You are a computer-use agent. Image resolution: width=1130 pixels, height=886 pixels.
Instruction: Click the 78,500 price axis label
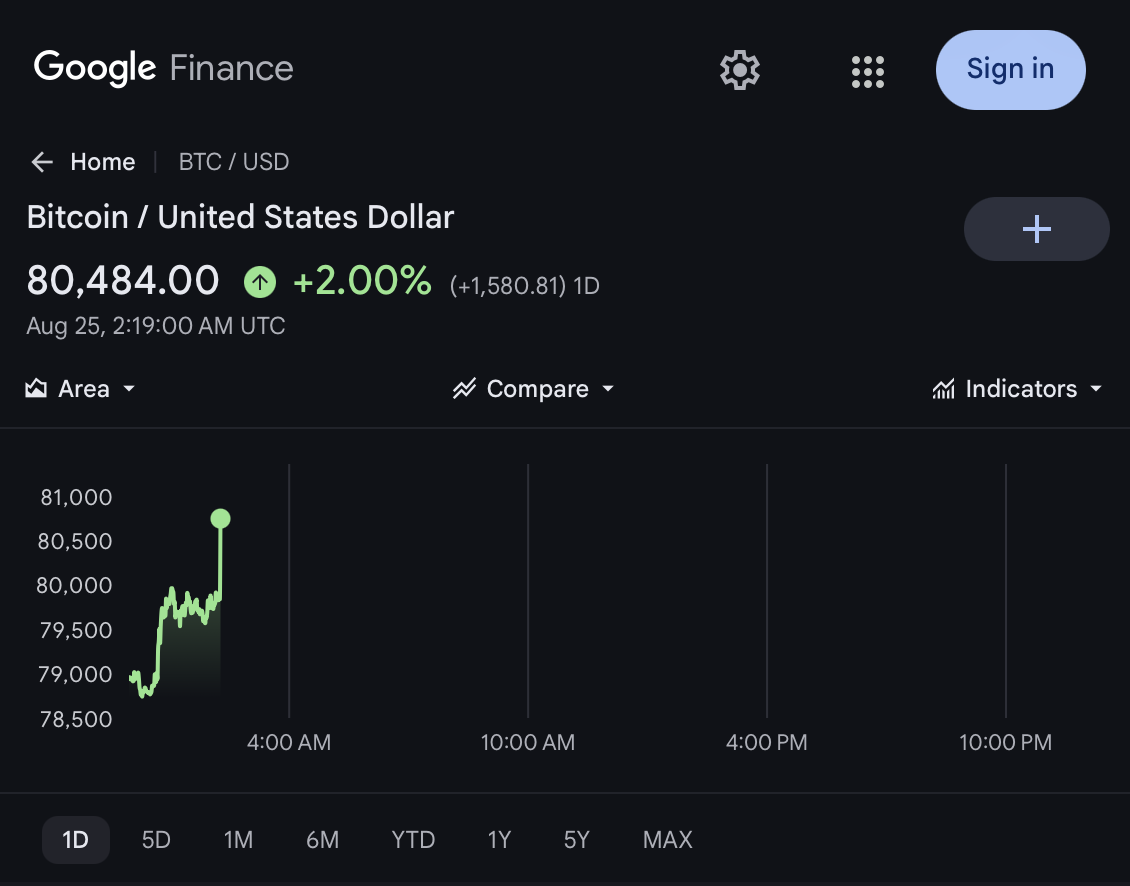[76, 719]
